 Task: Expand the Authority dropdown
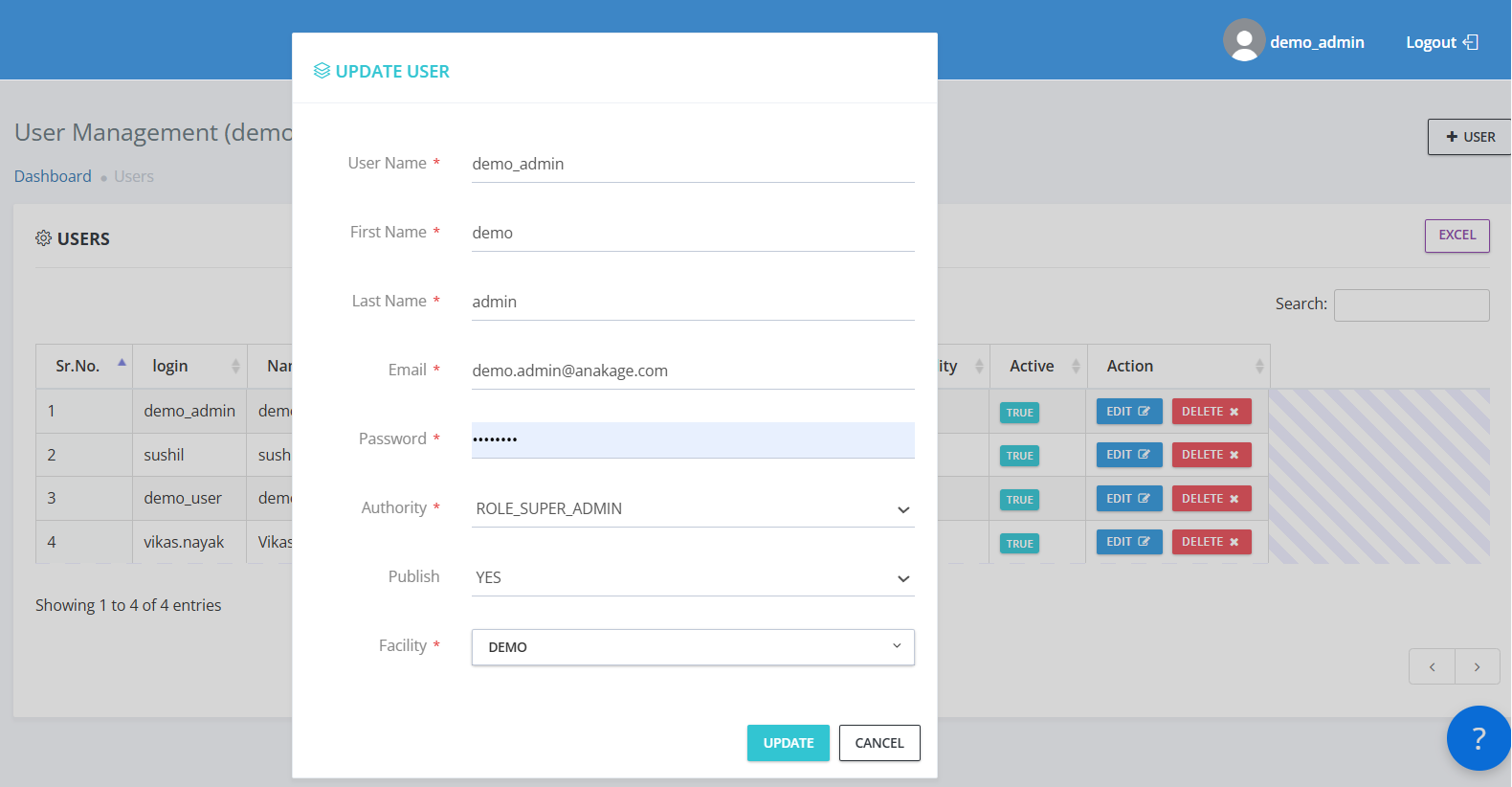point(692,508)
